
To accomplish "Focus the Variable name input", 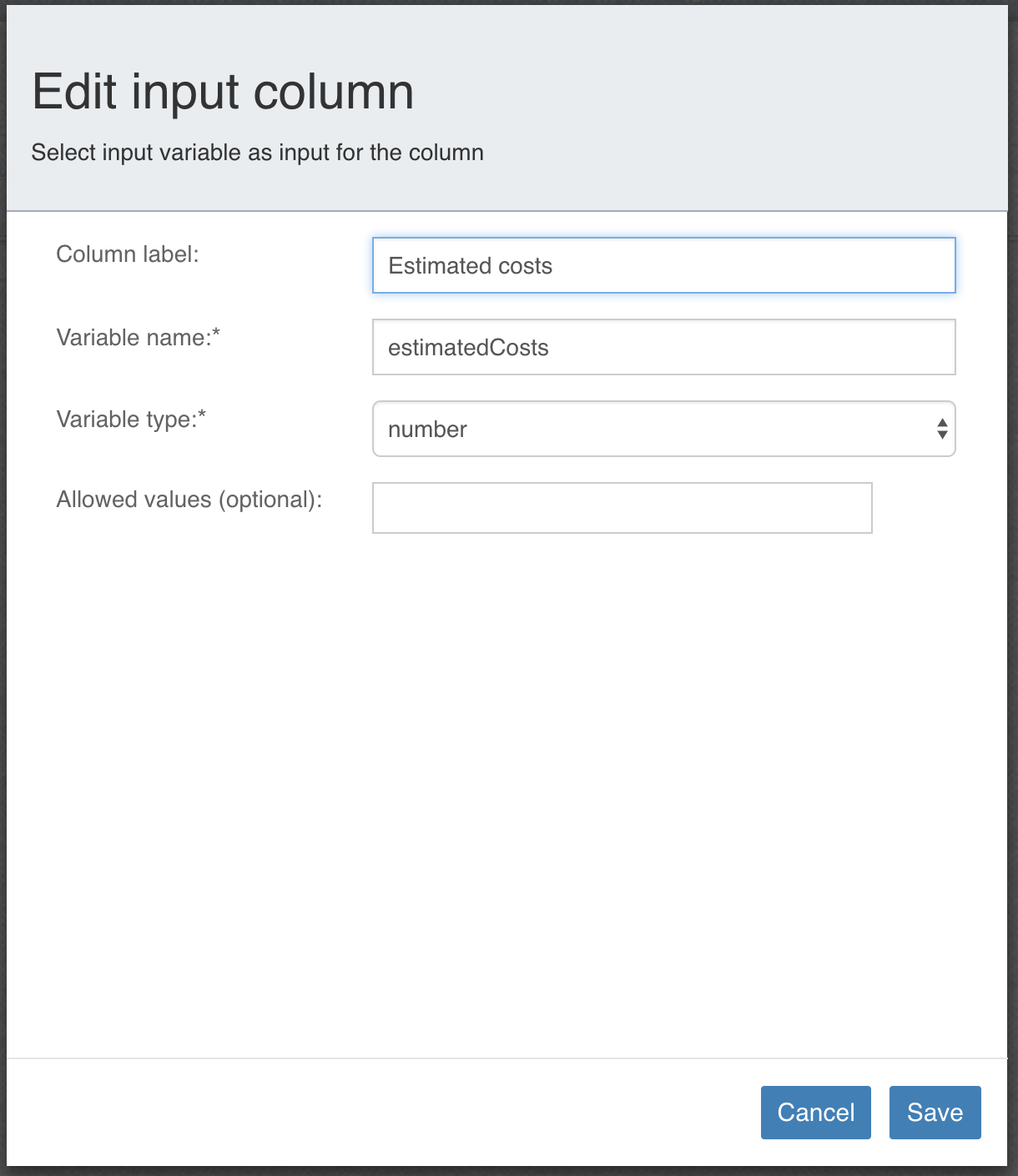I will 663,347.
